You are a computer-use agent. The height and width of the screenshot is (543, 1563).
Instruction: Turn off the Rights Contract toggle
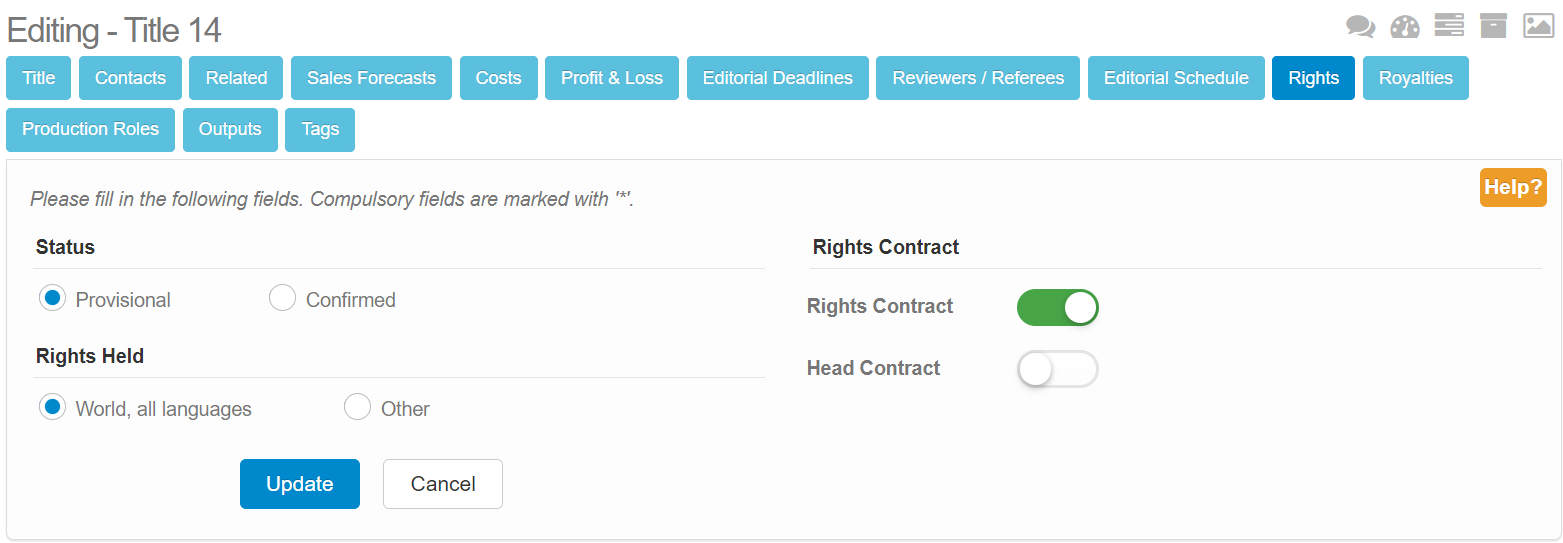tap(1058, 307)
